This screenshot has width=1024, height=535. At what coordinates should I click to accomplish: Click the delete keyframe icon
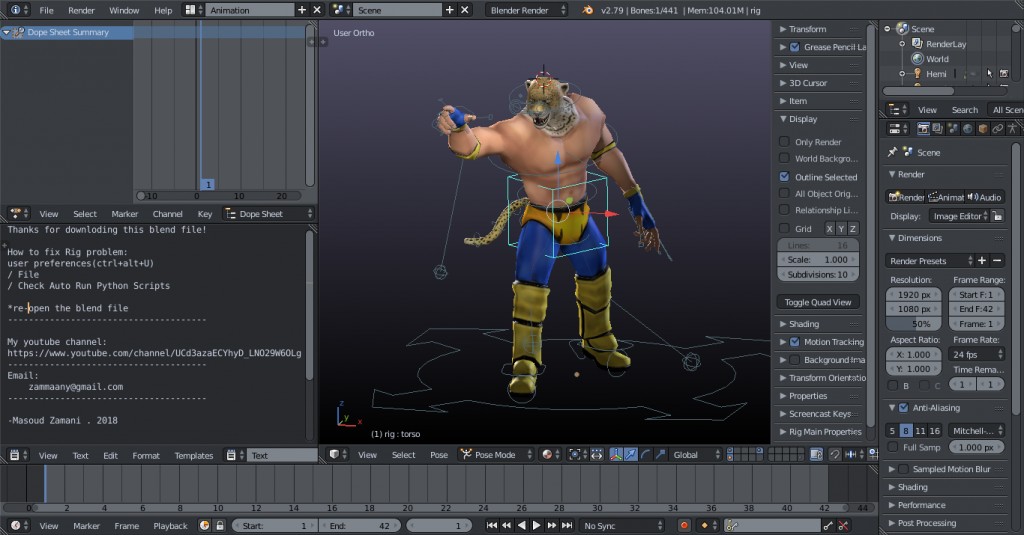[843, 525]
